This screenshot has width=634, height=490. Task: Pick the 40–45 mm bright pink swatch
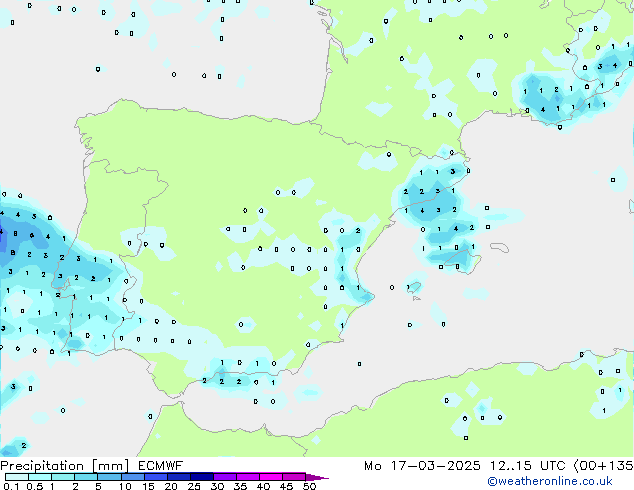pyautogui.click(x=271, y=477)
